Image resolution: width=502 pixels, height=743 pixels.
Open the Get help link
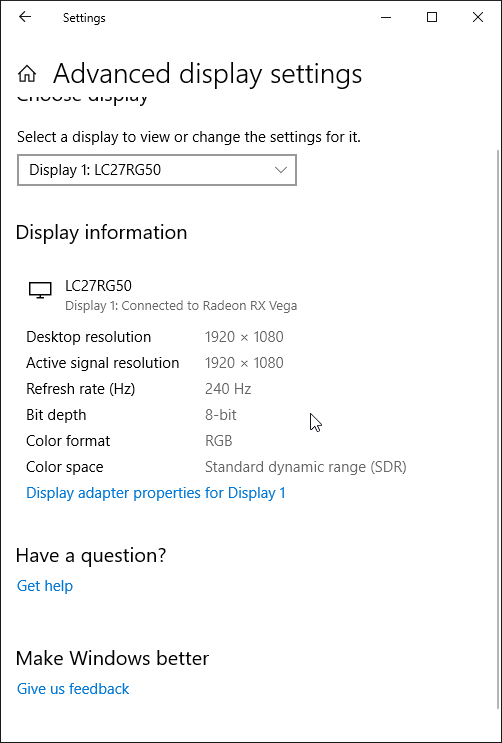pos(45,586)
